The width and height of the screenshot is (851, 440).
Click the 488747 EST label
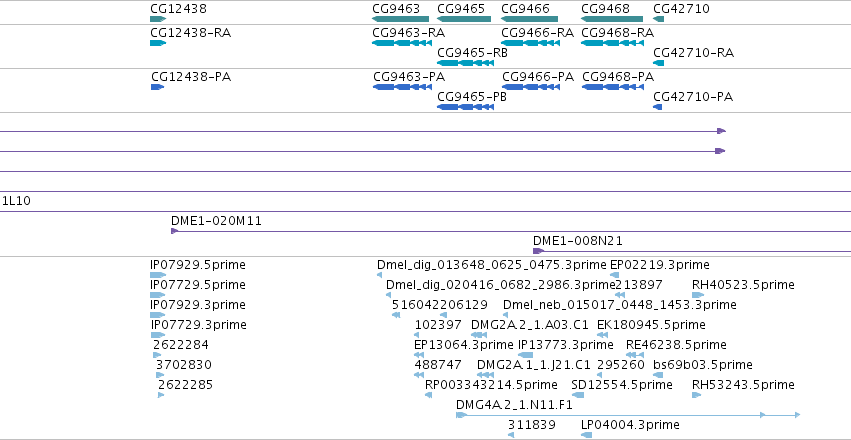[438, 365]
